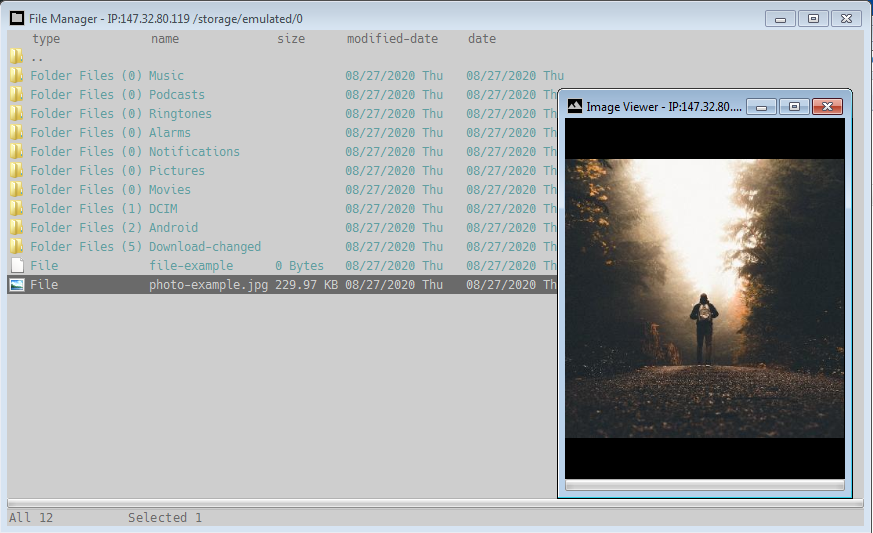This screenshot has width=873, height=533.
Task: Select the file-example file name
Action: [x=190, y=266]
